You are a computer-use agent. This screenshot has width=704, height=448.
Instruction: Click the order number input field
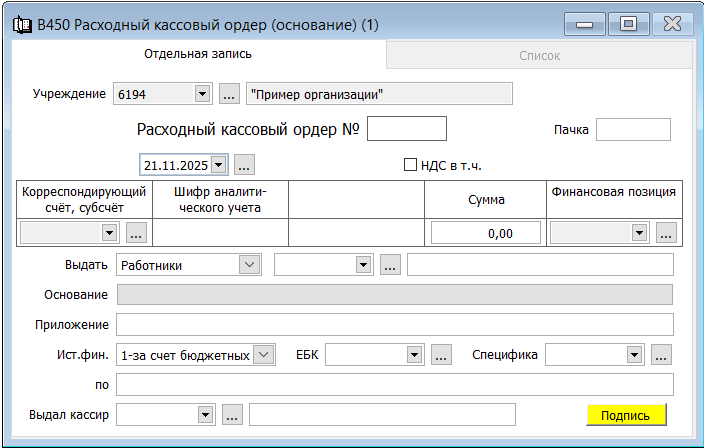406,130
